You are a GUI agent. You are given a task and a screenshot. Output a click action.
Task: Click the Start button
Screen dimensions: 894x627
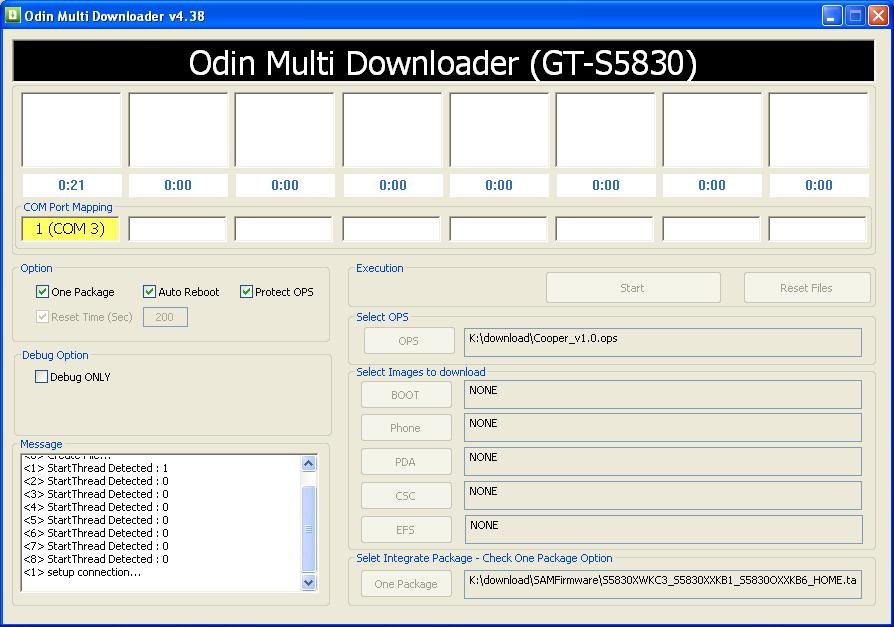pos(633,288)
